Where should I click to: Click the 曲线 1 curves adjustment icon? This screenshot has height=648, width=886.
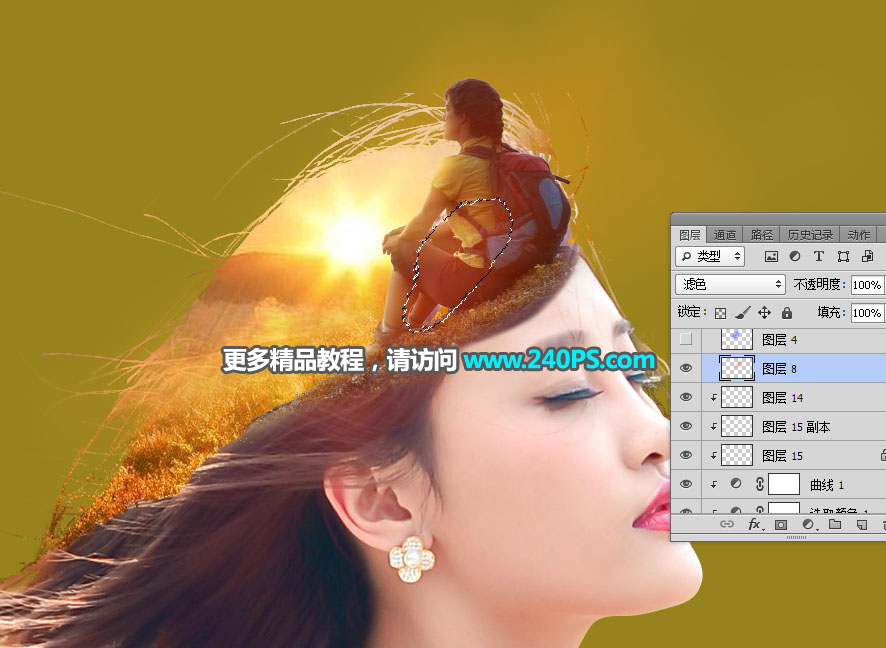point(736,484)
